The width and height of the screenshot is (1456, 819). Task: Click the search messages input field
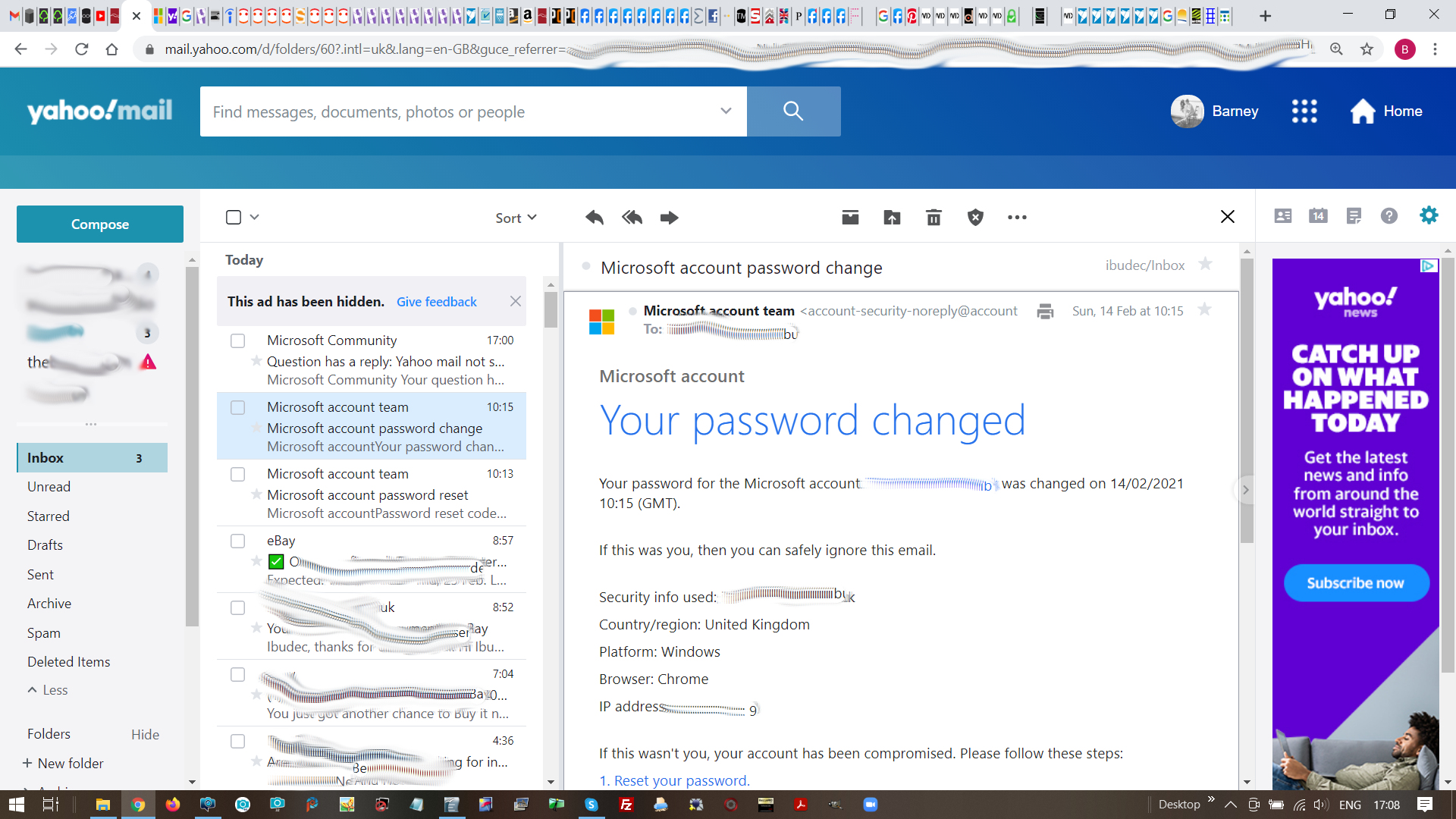tap(455, 112)
